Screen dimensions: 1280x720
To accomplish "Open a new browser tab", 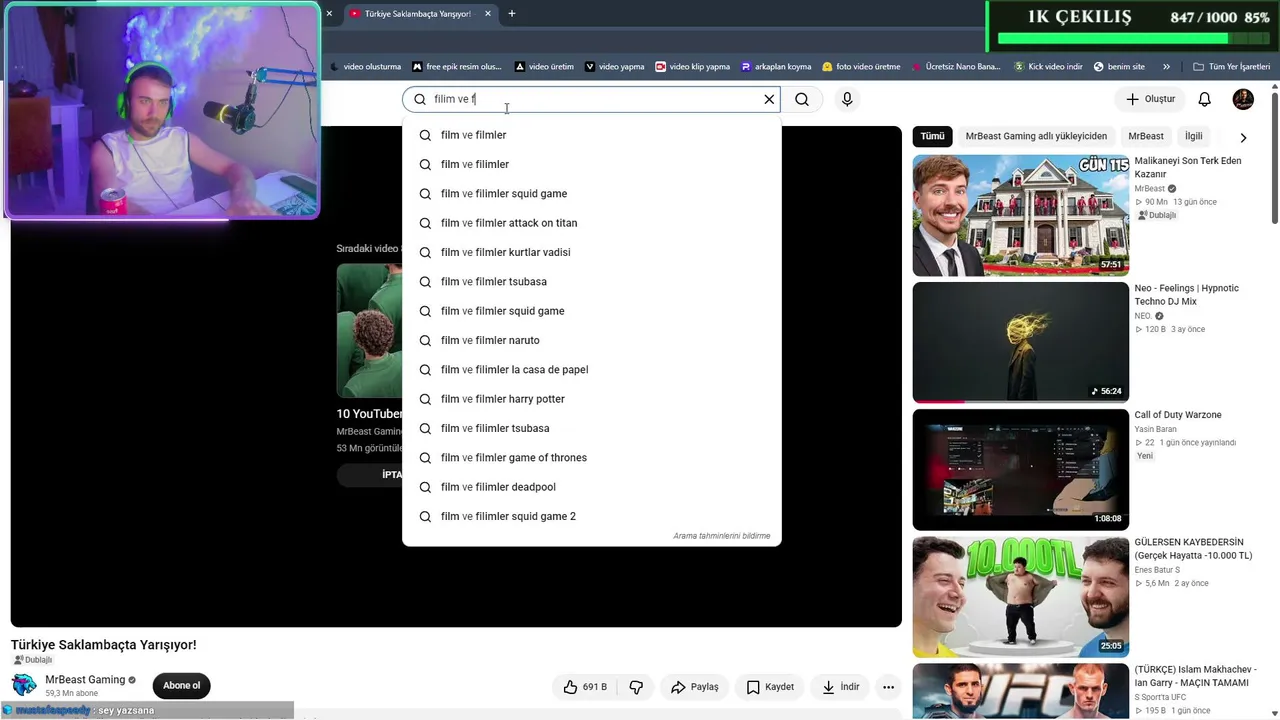I will (x=512, y=14).
